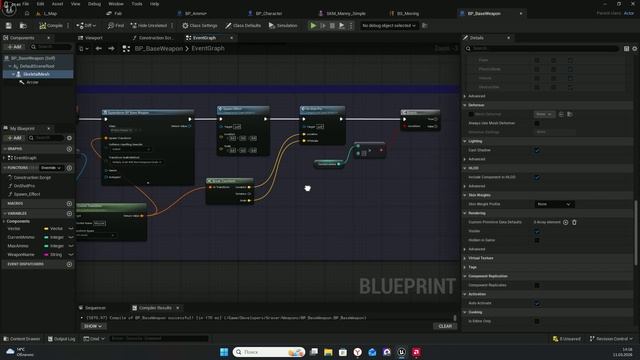Open the OnShotPro function
This screenshot has height=360, width=640.
(24, 186)
